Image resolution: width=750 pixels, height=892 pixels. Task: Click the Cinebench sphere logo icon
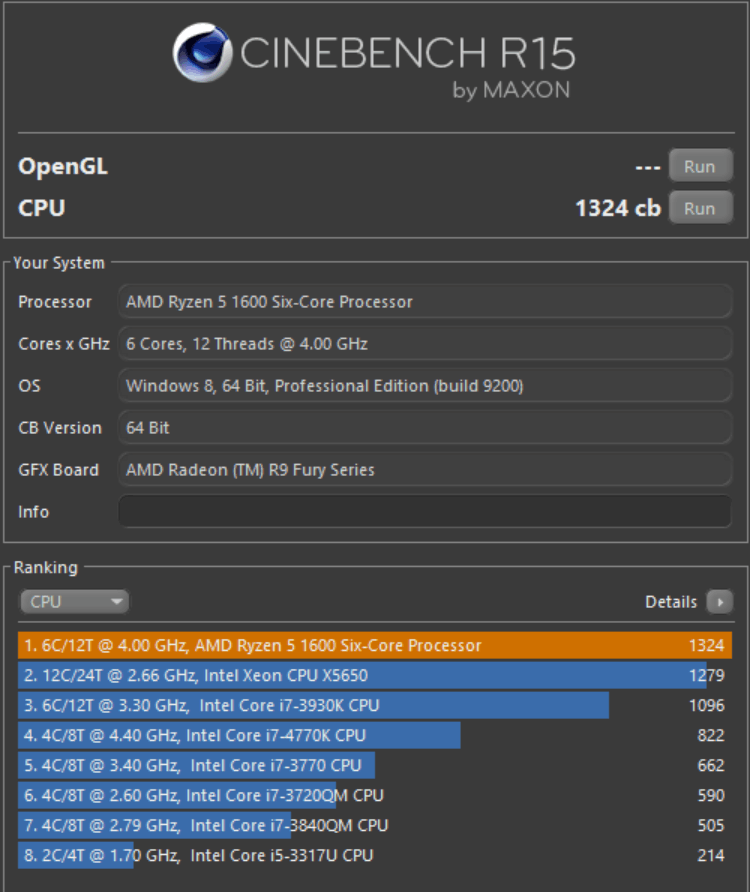203,52
